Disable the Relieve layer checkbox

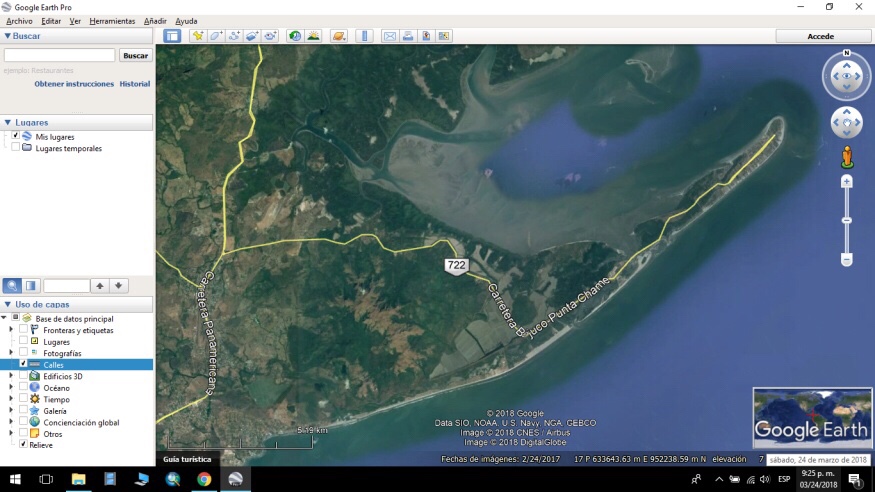pyautogui.click(x=24, y=444)
